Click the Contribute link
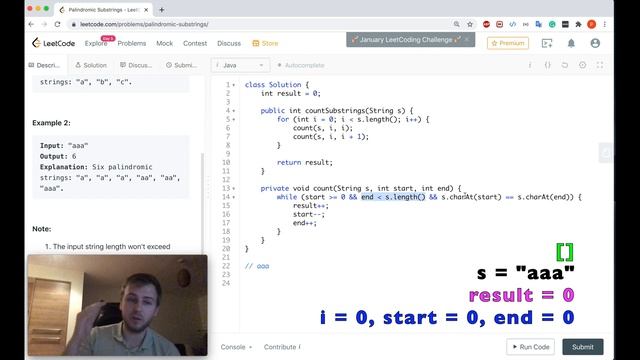 (x=282, y=347)
